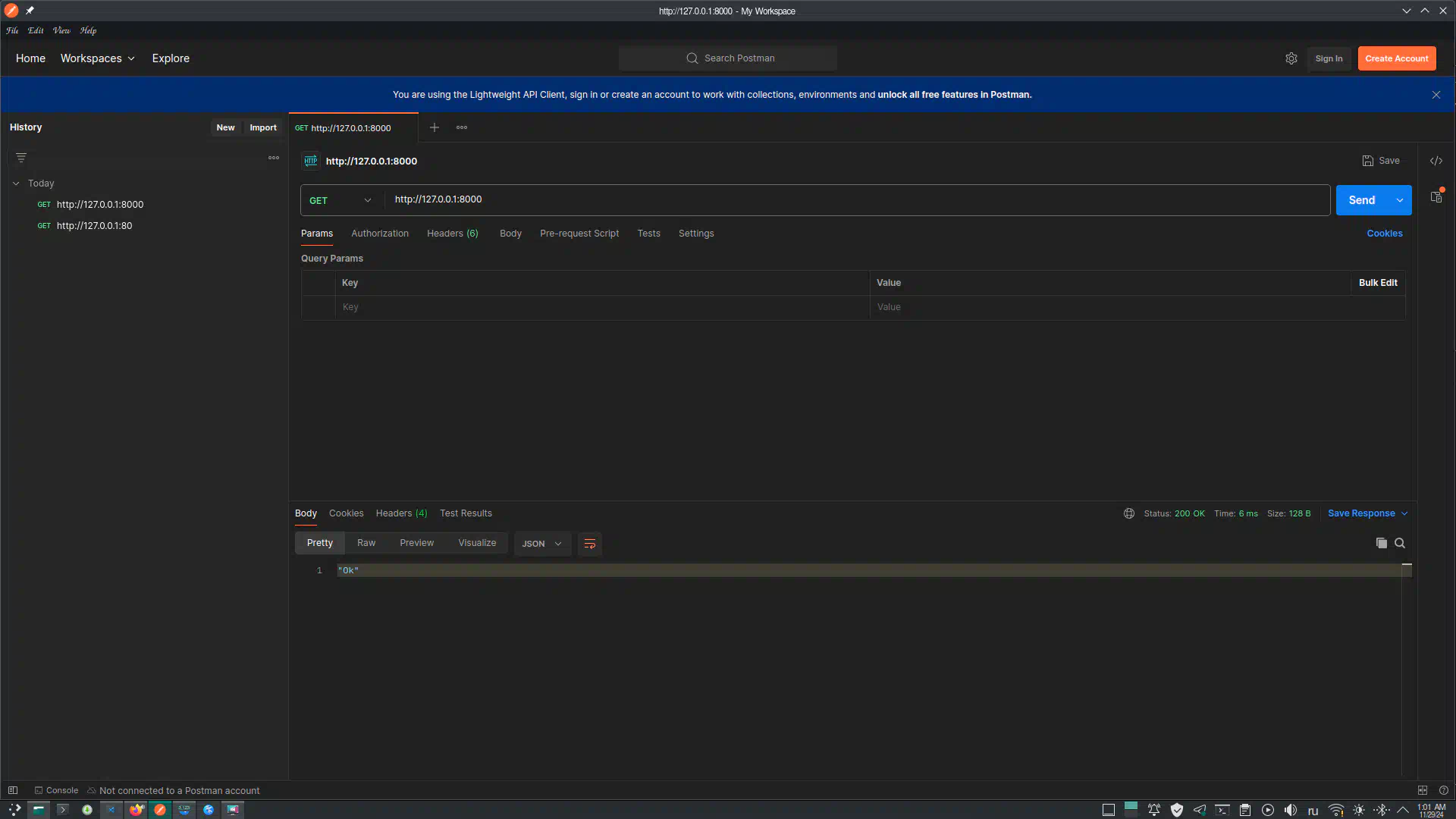The width and height of the screenshot is (1456, 819).
Task: Open the settings gear in the header
Action: pyautogui.click(x=1291, y=58)
